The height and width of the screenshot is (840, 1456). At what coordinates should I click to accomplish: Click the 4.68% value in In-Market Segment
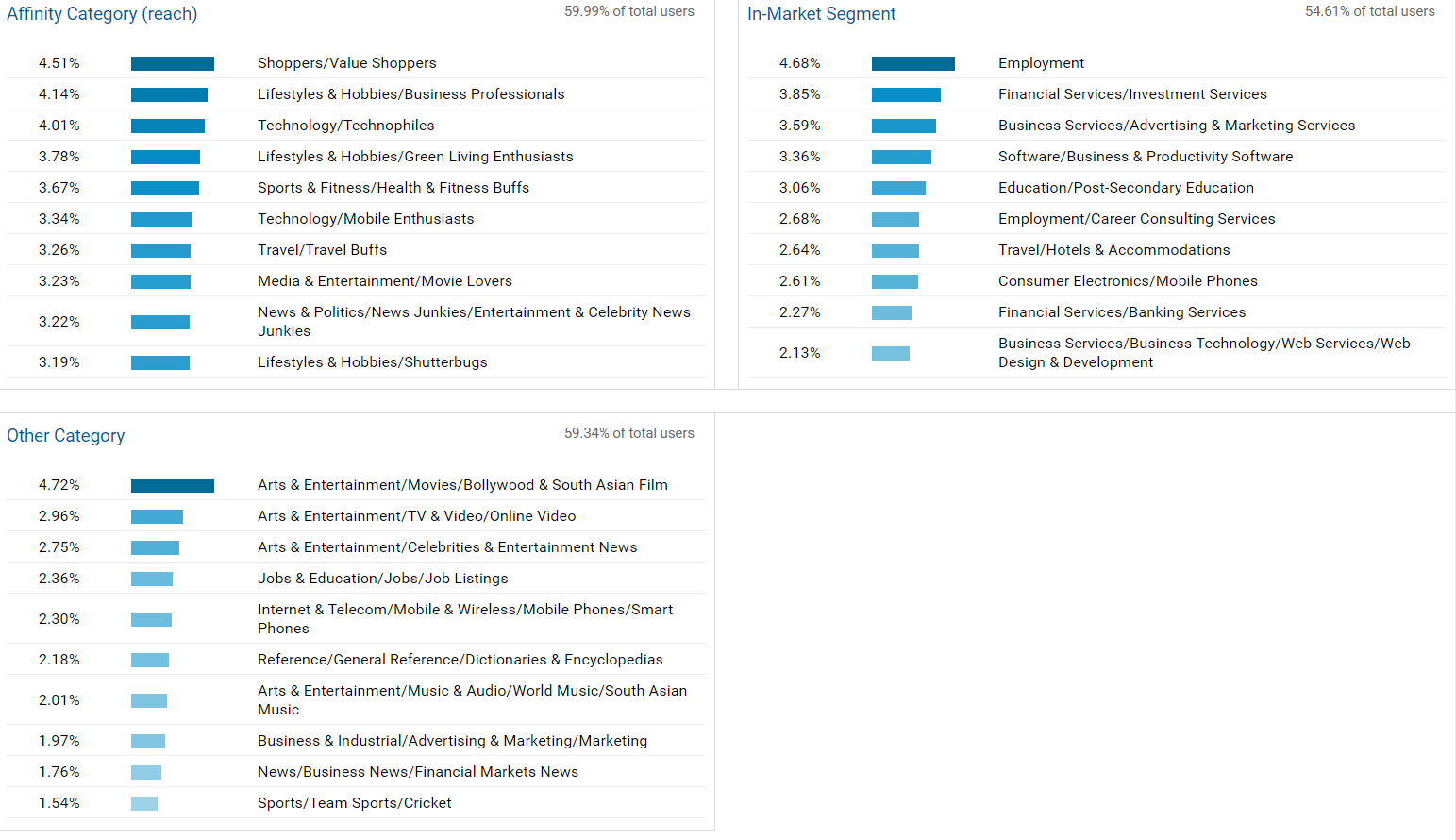[800, 63]
